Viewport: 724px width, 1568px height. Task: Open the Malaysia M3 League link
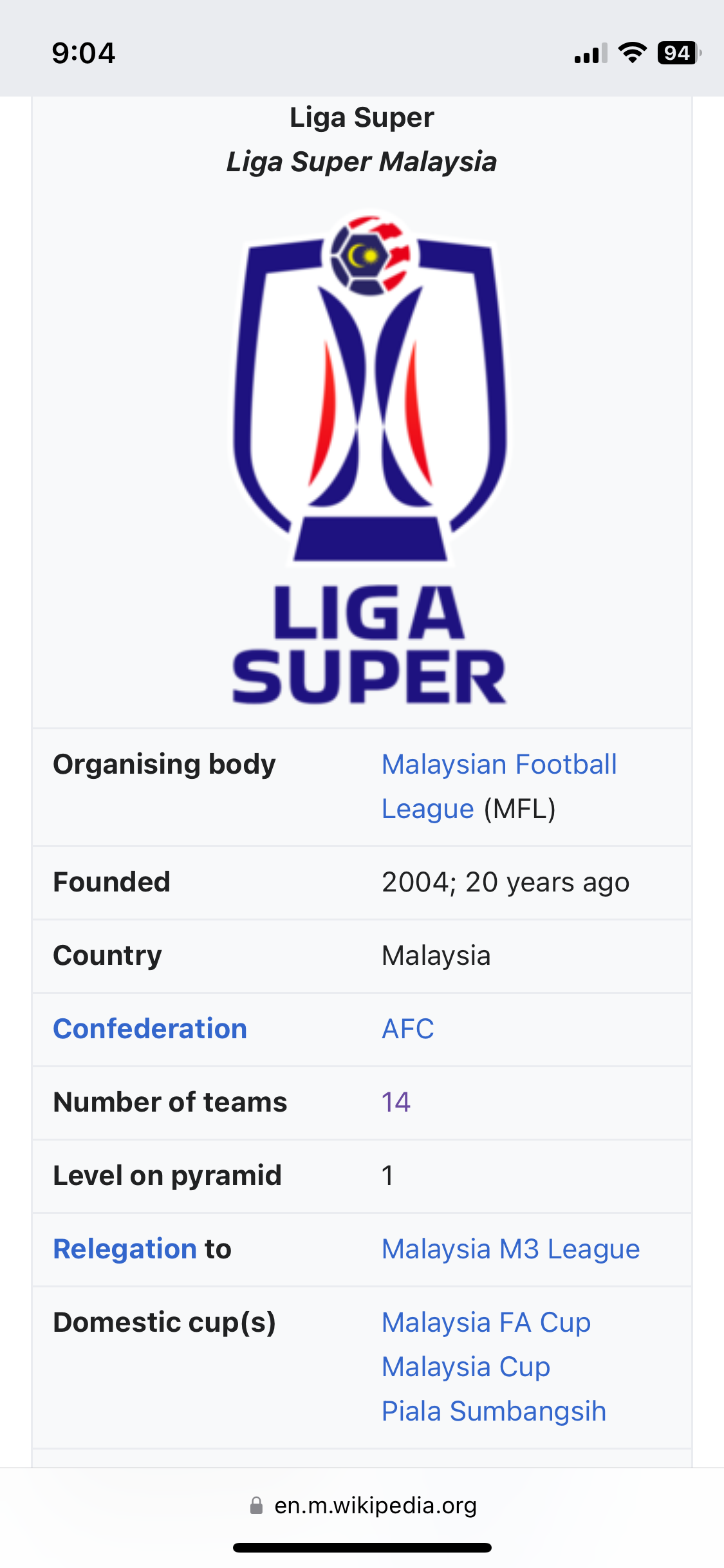[x=511, y=1249]
